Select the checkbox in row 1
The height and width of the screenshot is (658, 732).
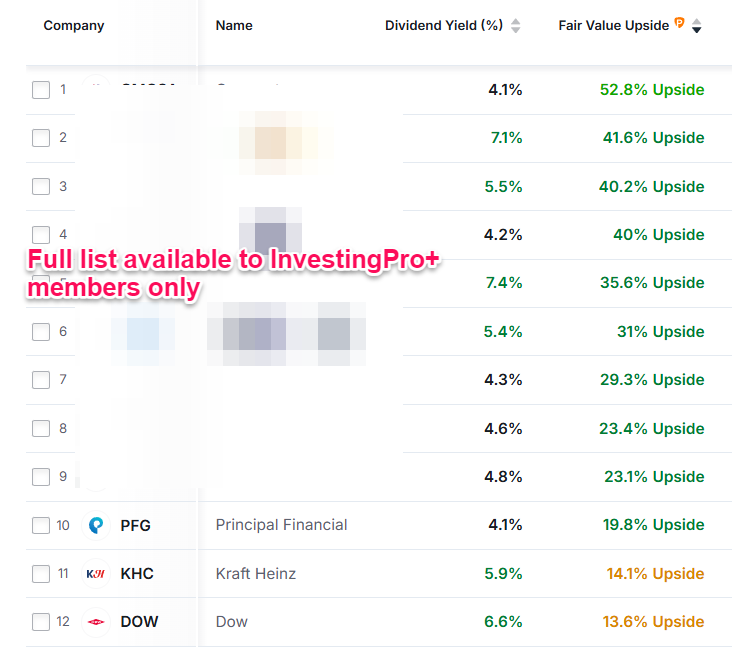[x=41, y=90]
